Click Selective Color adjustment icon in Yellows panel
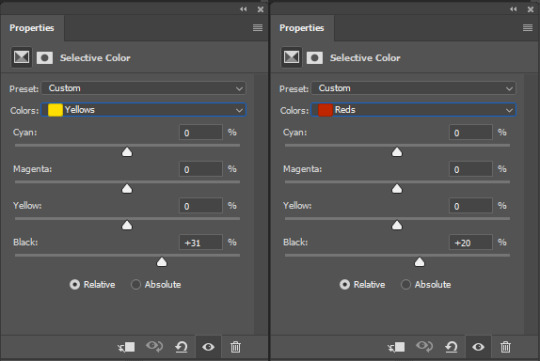 click(x=21, y=57)
